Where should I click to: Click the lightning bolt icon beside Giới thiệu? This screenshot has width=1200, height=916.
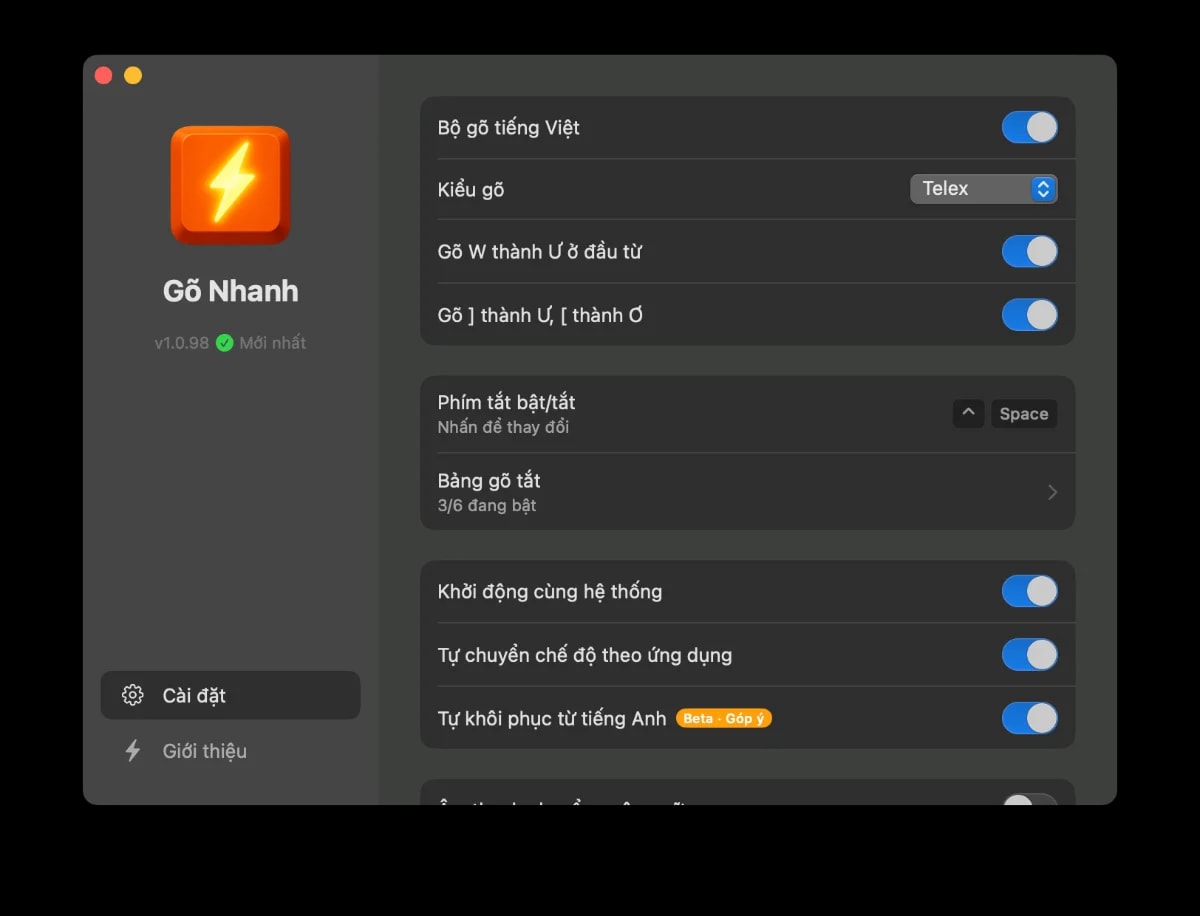pyautogui.click(x=134, y=751)
